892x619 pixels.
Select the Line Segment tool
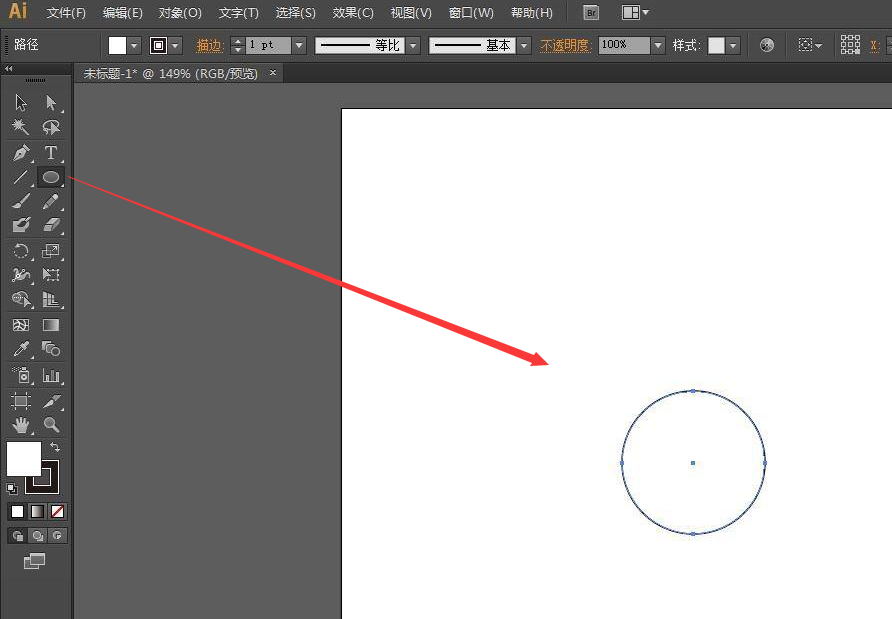point(21,177)
